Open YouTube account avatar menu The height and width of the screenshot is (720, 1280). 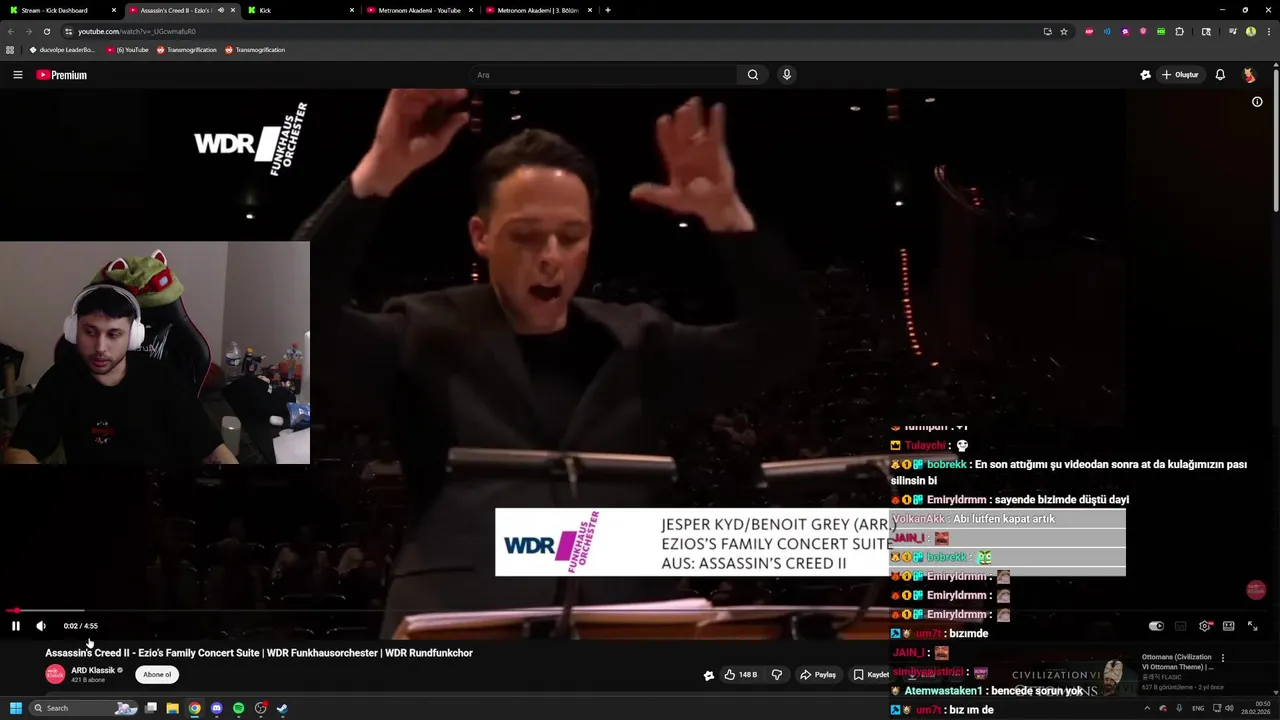[1249, 75]
